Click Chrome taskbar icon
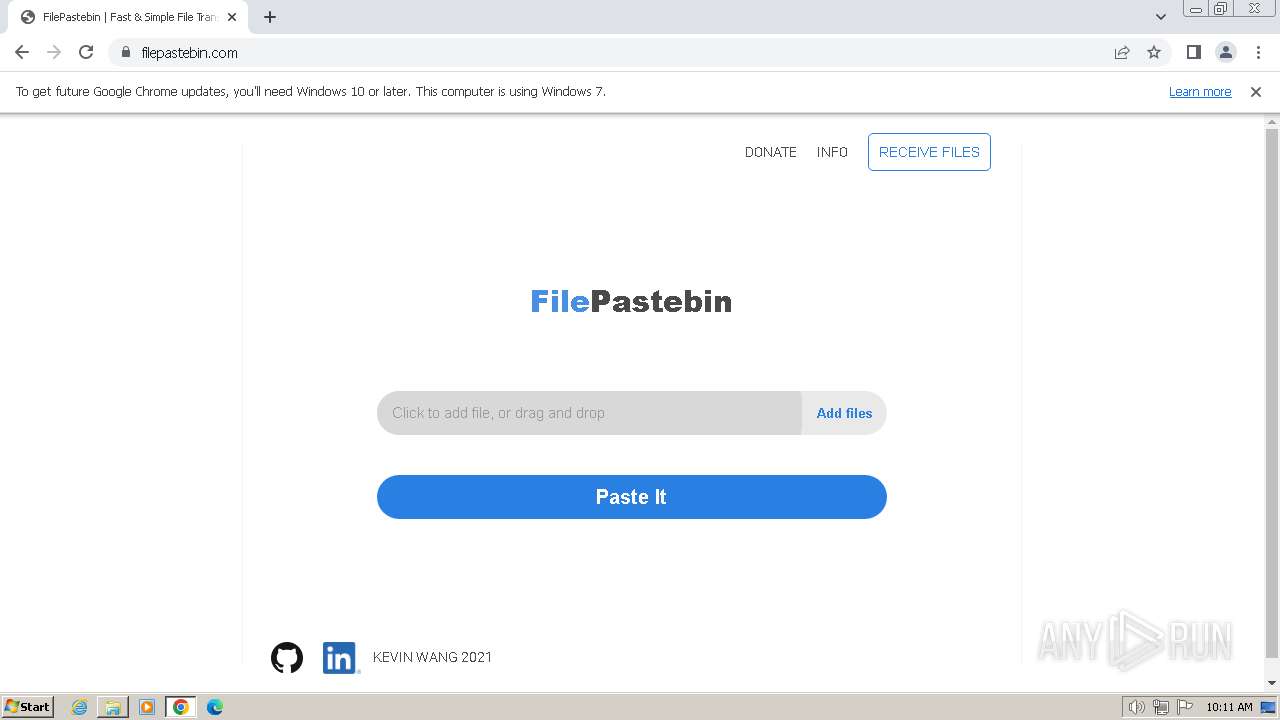 pyautogui.click(x=181, y=707)
